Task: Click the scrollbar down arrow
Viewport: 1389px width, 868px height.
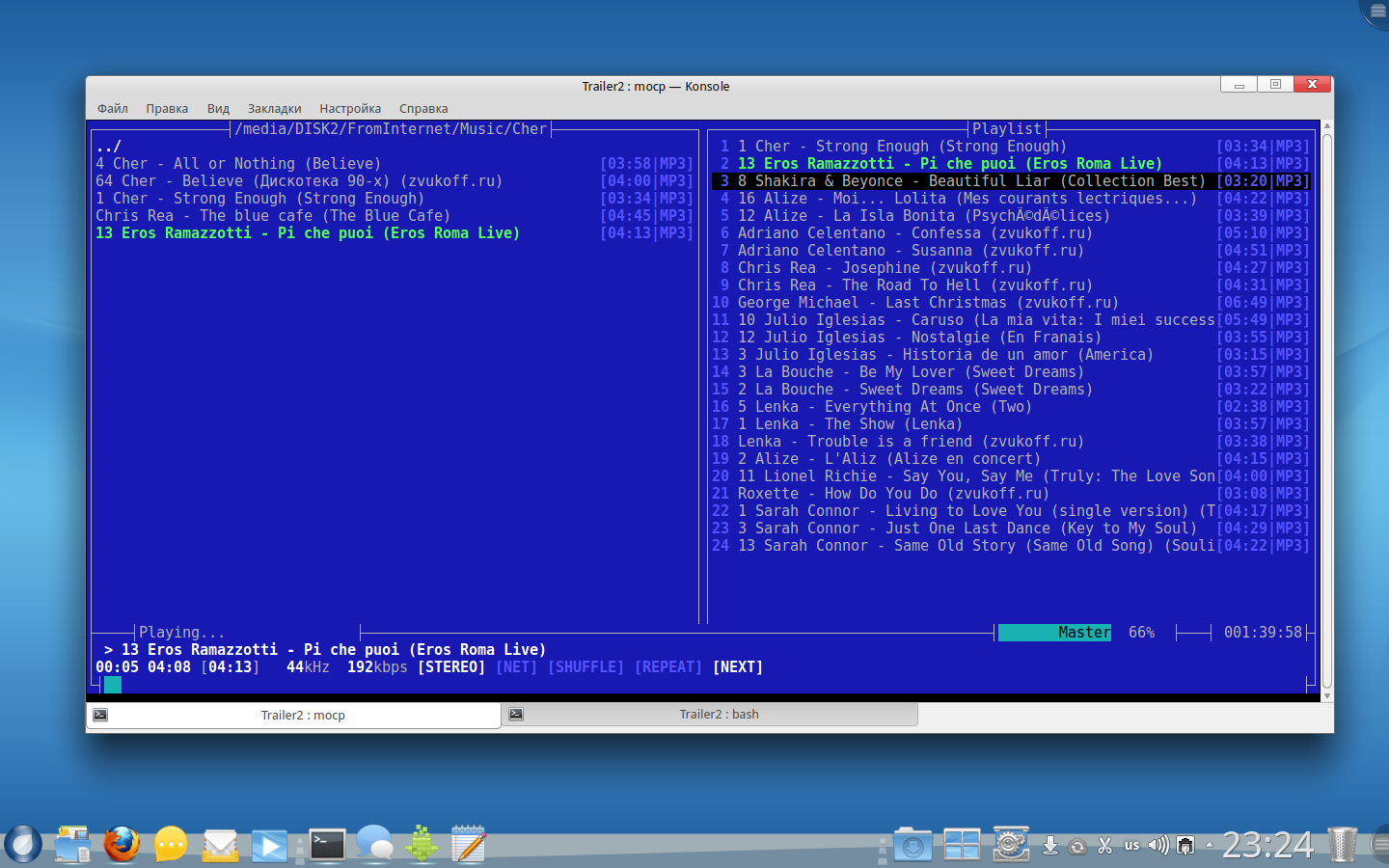Action: (x=1327, y=695)
